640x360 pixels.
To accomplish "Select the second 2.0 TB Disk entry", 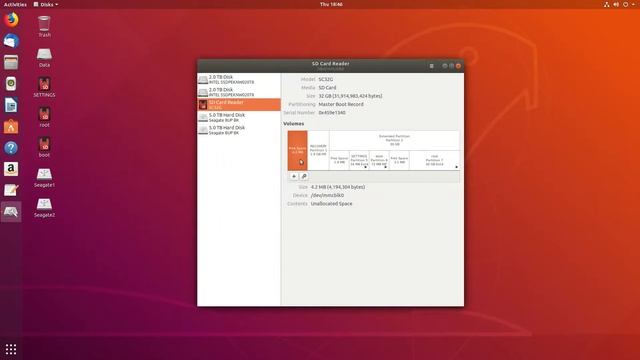I will pos(239,92).
